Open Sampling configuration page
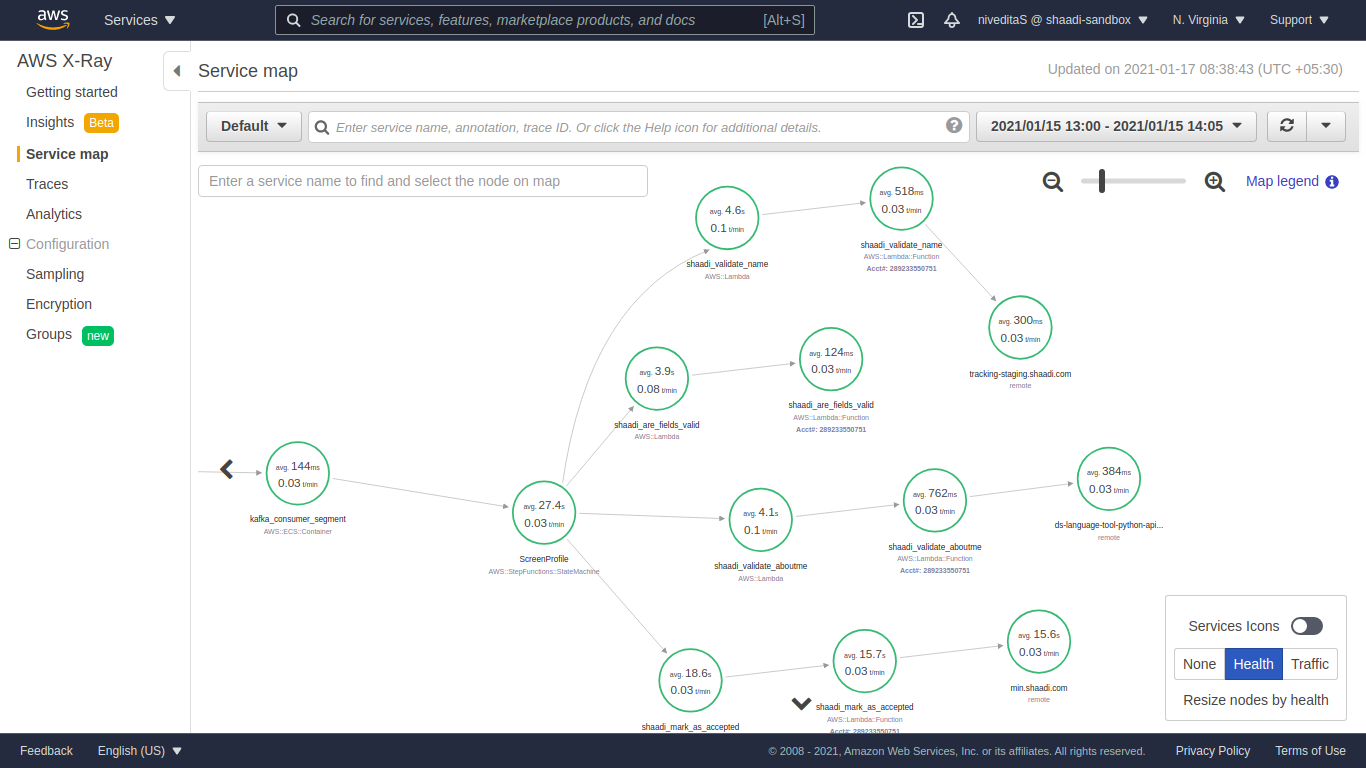Image resolution: width=1366 pixels, height=768 pixels. pyautogui.click(x=55, y=274)
